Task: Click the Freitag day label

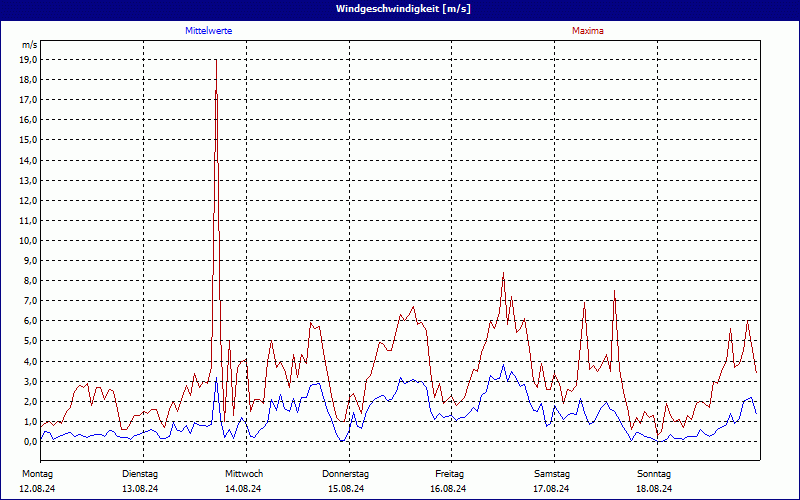Action: click(x=449, y=473)
